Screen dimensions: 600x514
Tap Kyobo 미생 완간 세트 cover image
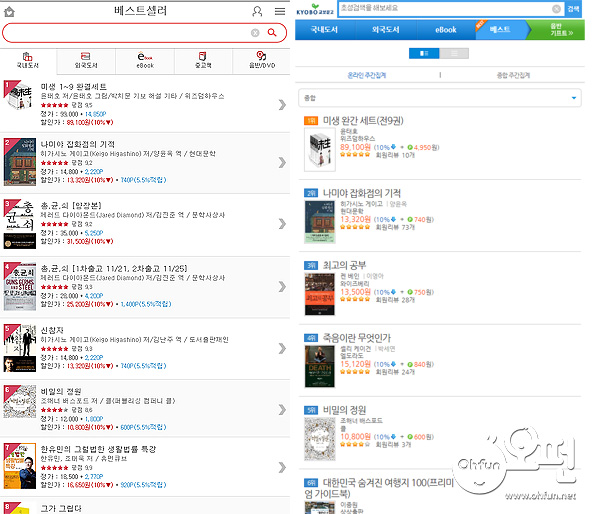click(x=320, y=150)
